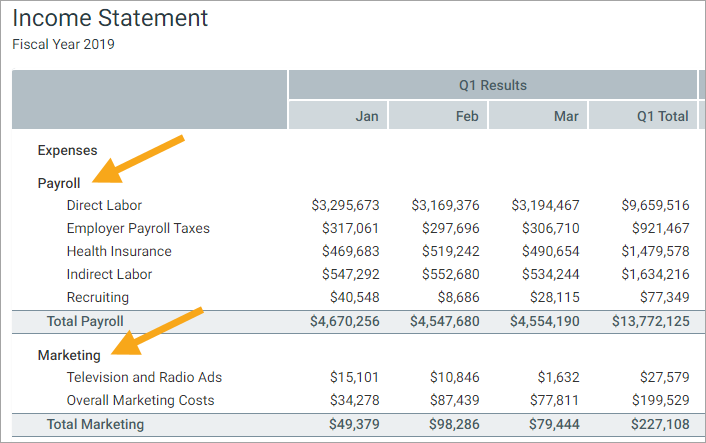Select the Mar column header
706x443 pixels.
coord(566,116)
